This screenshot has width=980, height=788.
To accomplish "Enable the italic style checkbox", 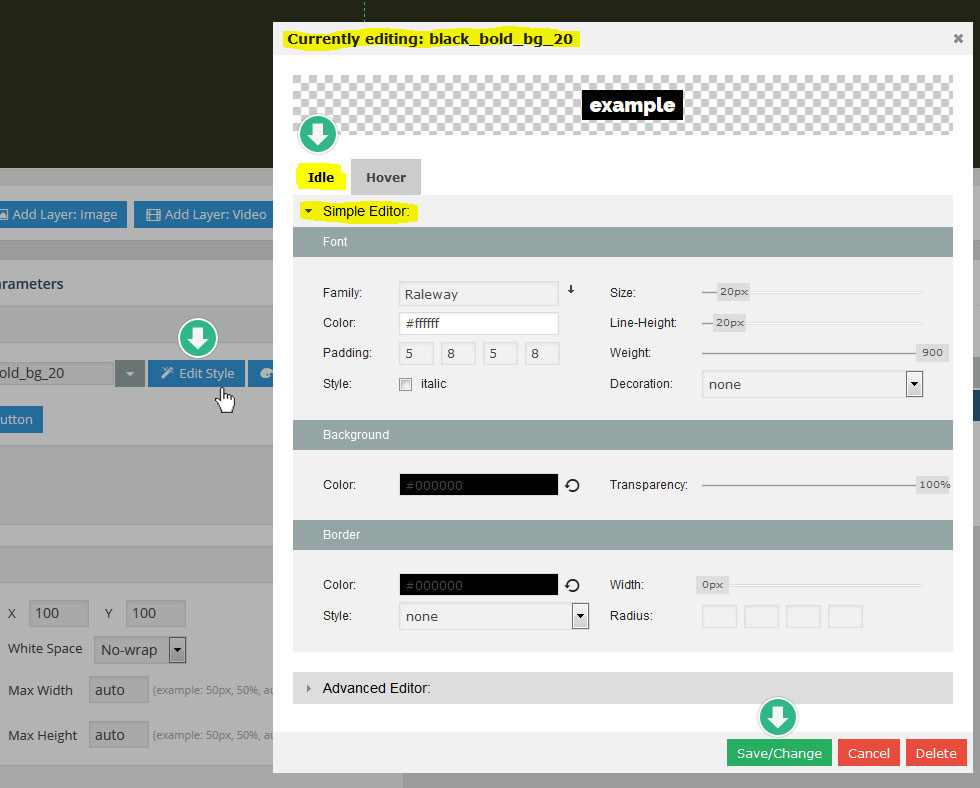I will pyautogui.click(x=406, y=384).
